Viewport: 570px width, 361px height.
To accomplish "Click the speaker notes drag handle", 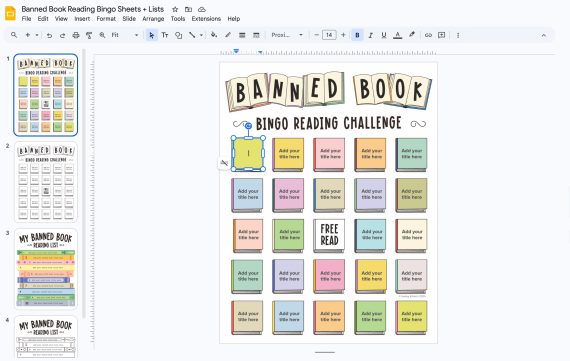I will pos(325,352).
